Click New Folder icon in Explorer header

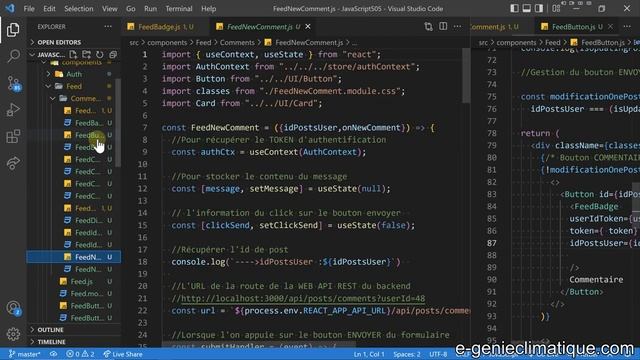87,54
